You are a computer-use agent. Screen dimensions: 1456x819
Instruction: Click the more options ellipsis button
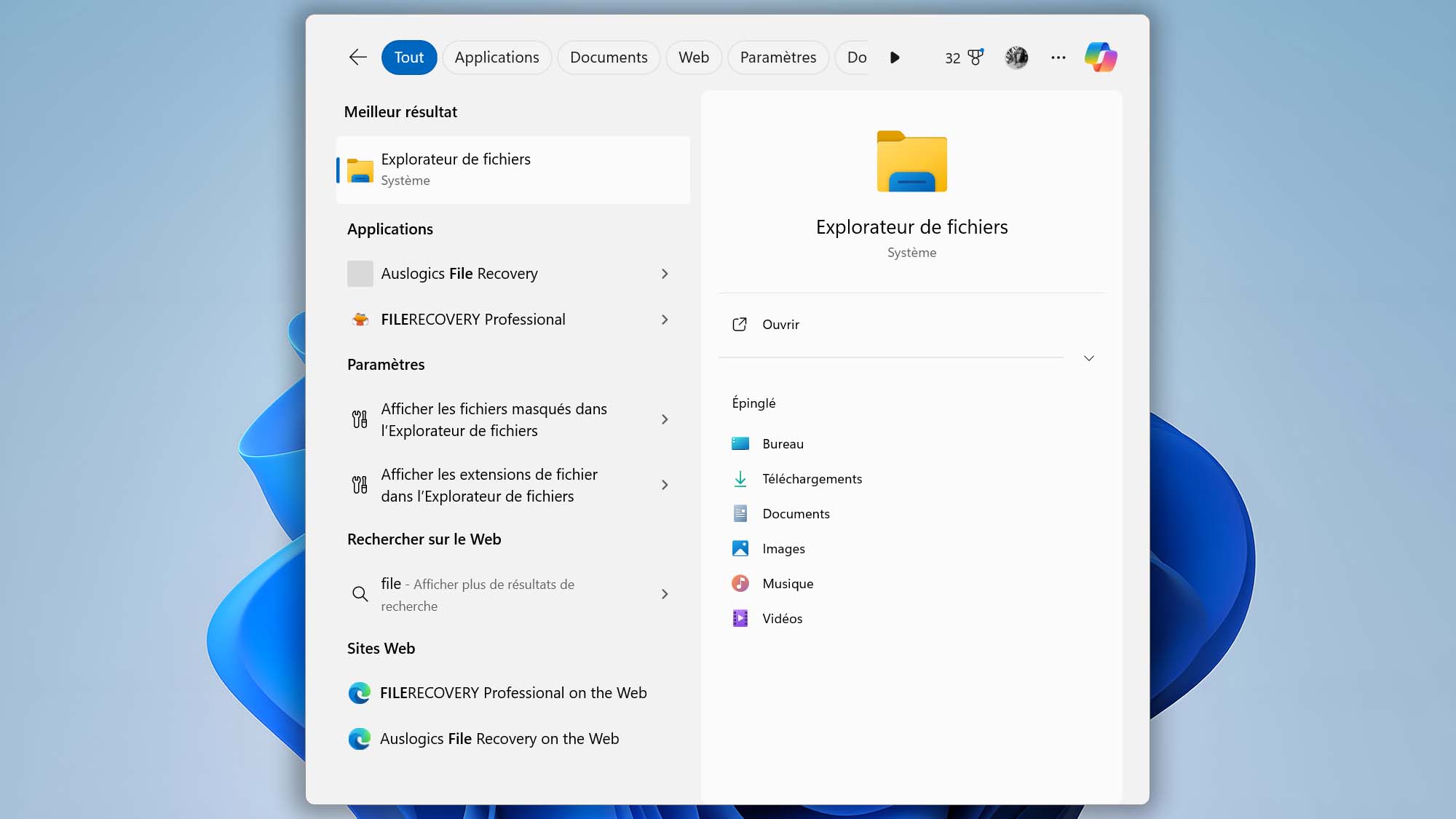(x=1057, y=57)
